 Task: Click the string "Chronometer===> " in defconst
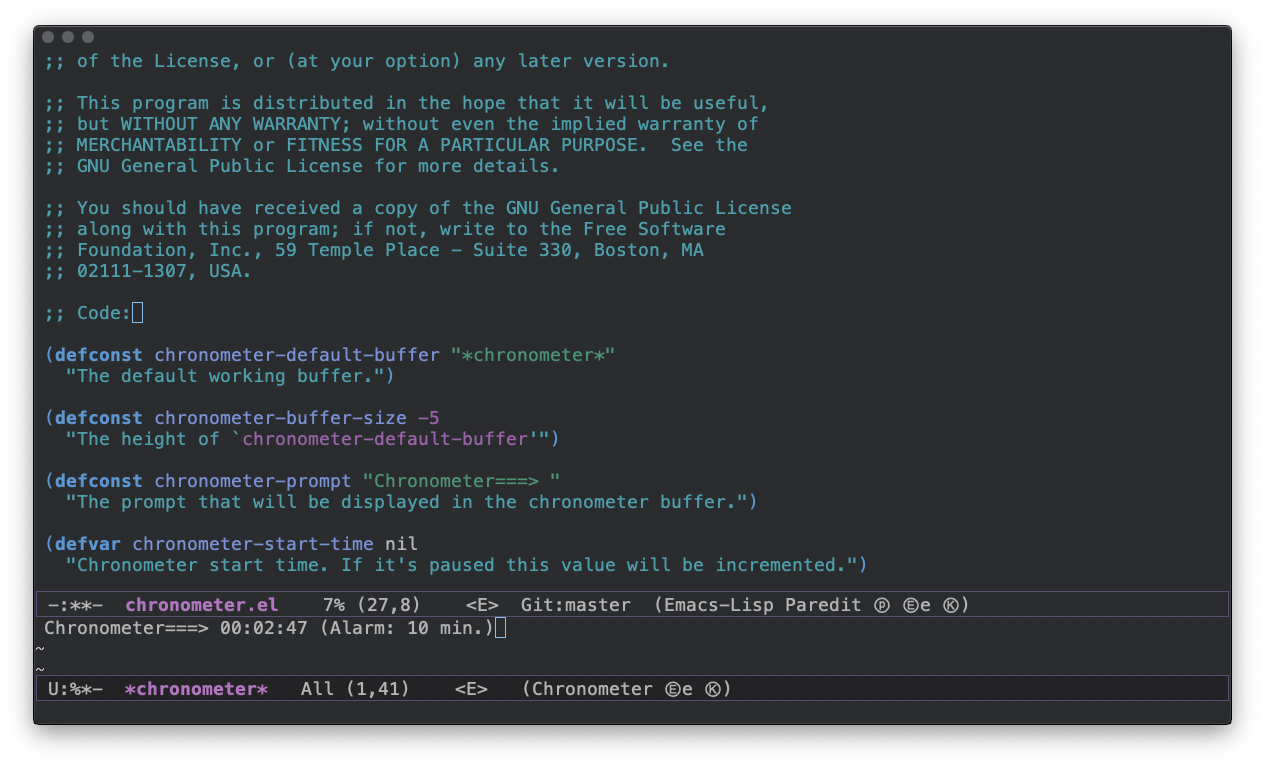pyautogui.click(x=462, y=481)
